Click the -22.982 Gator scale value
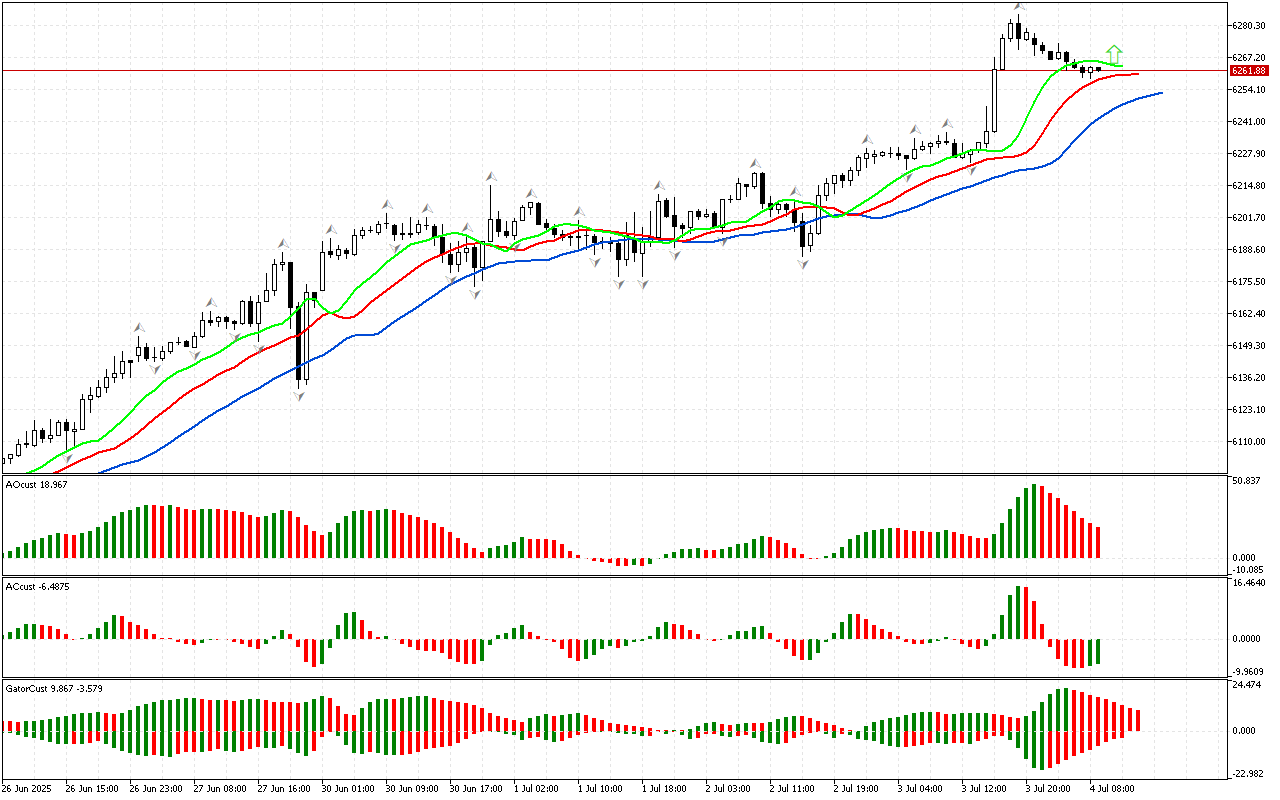 coord(1246,773)
